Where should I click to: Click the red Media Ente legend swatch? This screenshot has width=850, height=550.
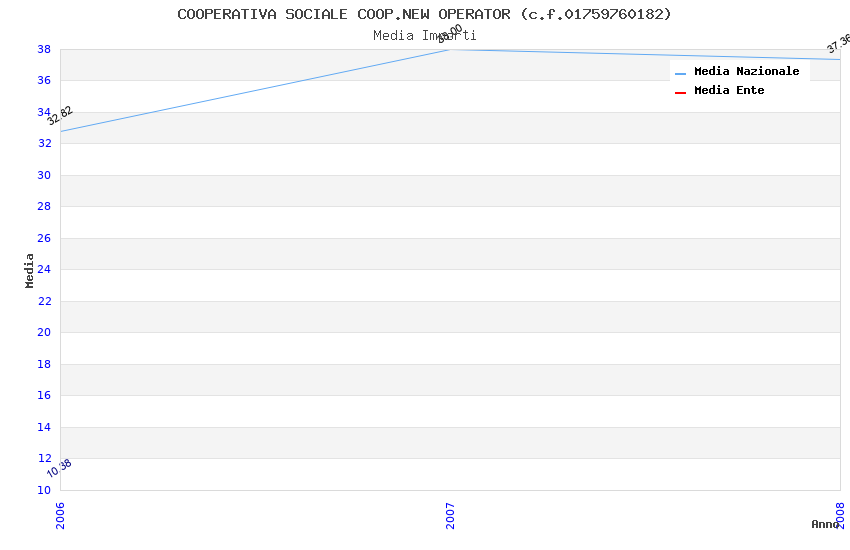point(681,92)
